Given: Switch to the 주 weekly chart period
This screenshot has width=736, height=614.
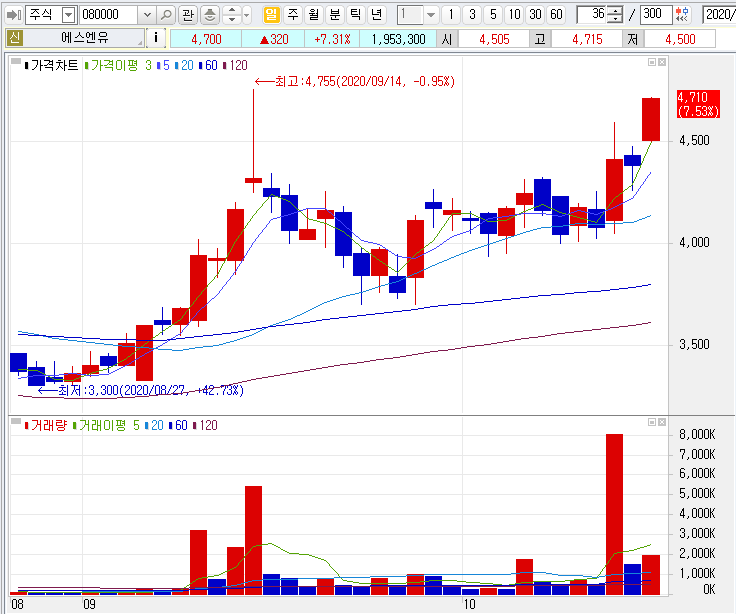Looking at the screenshot, I should pos(292,15).
